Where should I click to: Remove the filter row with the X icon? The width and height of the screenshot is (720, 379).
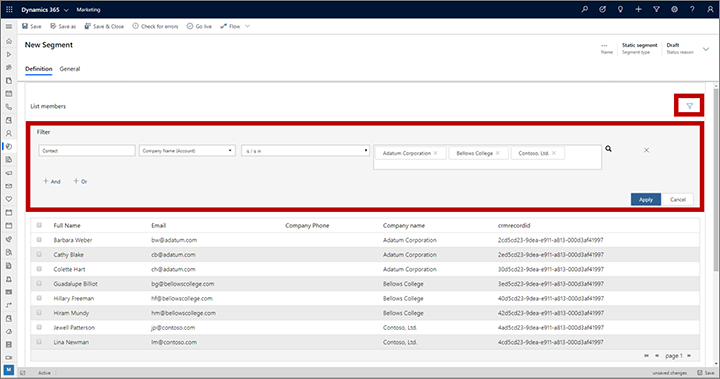coord(646,150)
